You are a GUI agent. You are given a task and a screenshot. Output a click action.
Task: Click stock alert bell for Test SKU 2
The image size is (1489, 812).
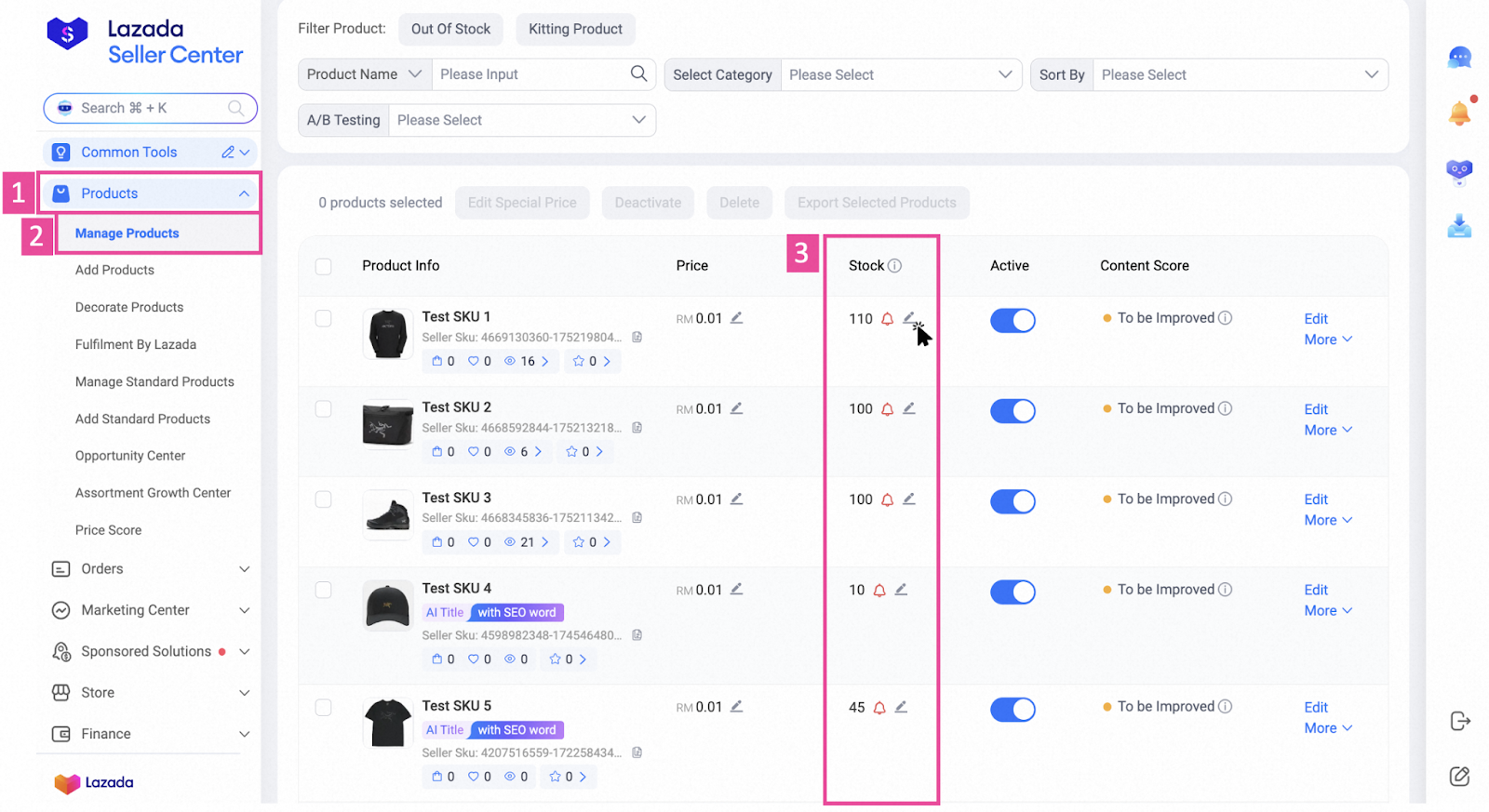pyautogui.click(x=888, y=409)
